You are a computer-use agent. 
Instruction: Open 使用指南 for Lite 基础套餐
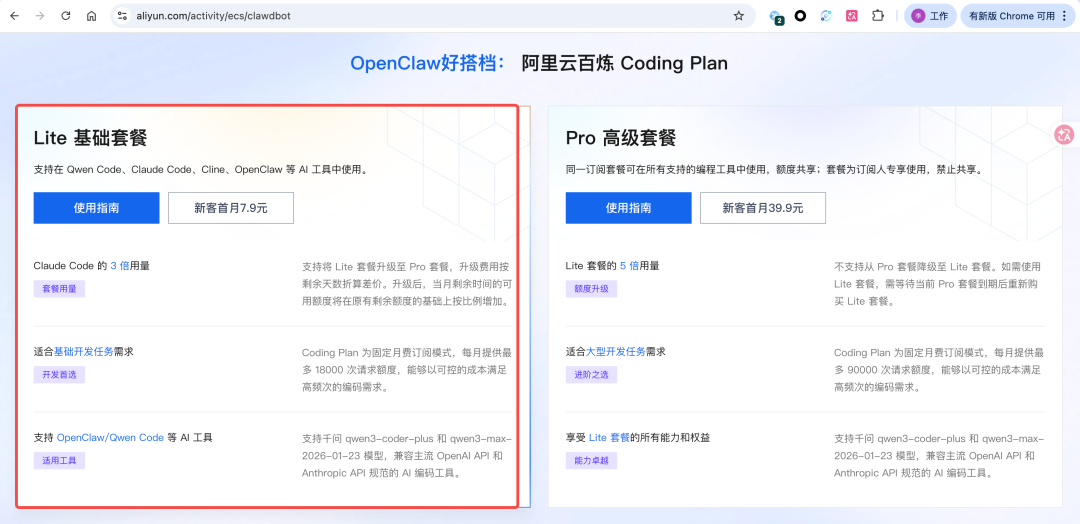[x=96, y=208]
